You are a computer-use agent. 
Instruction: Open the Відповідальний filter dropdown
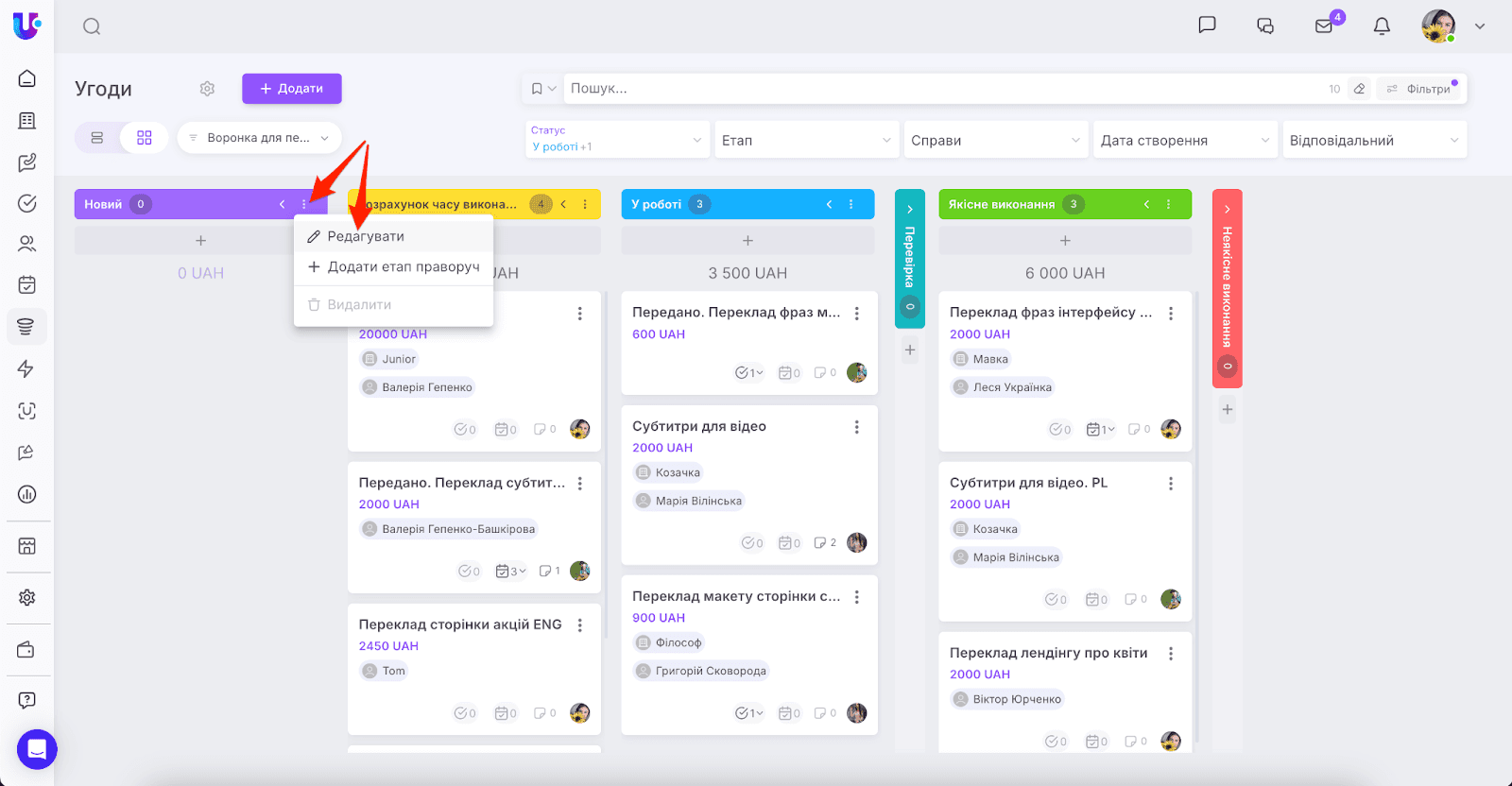pos(1375,140)
